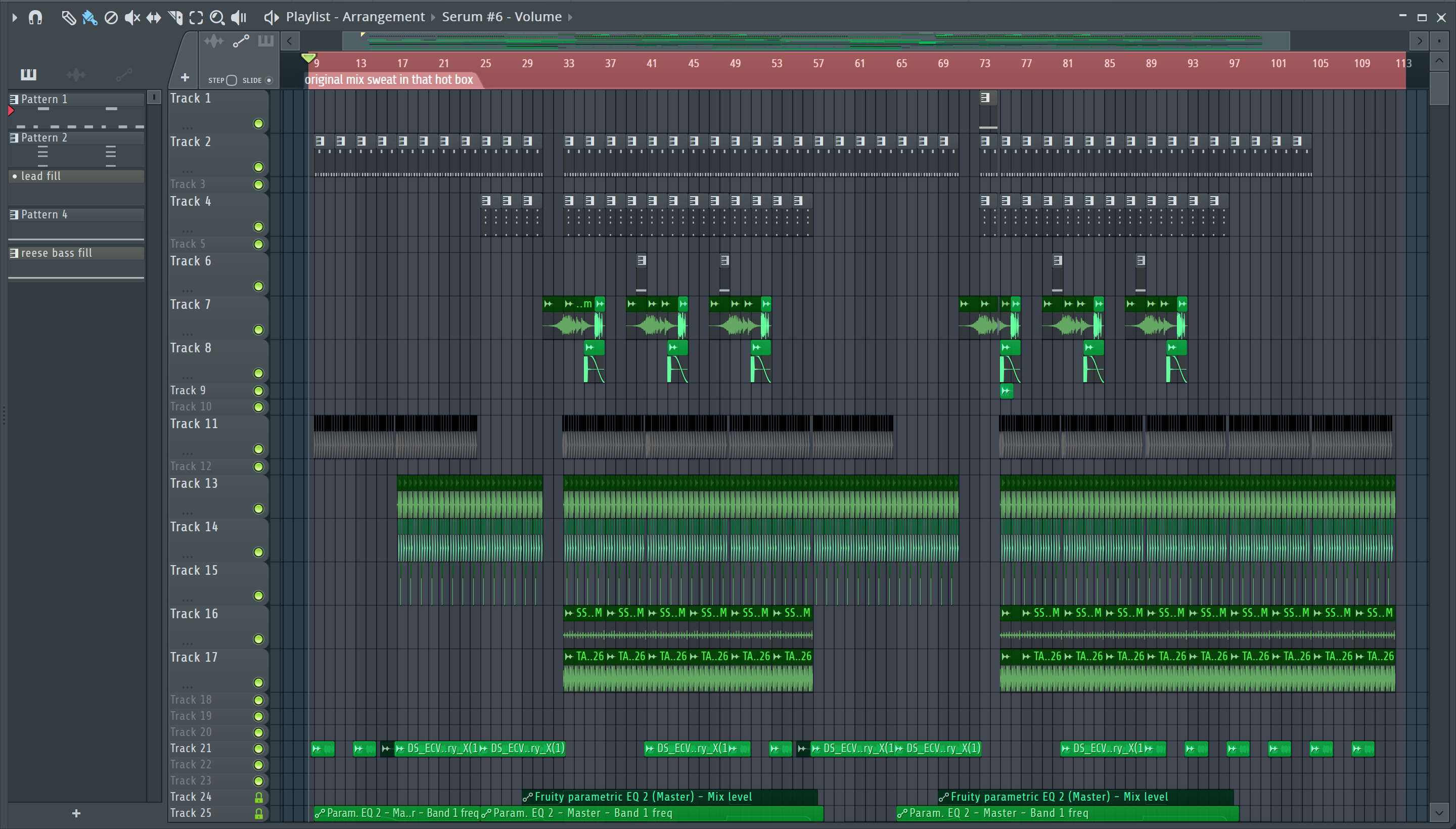Select the Paint brush tool

(x=89, y=18)
